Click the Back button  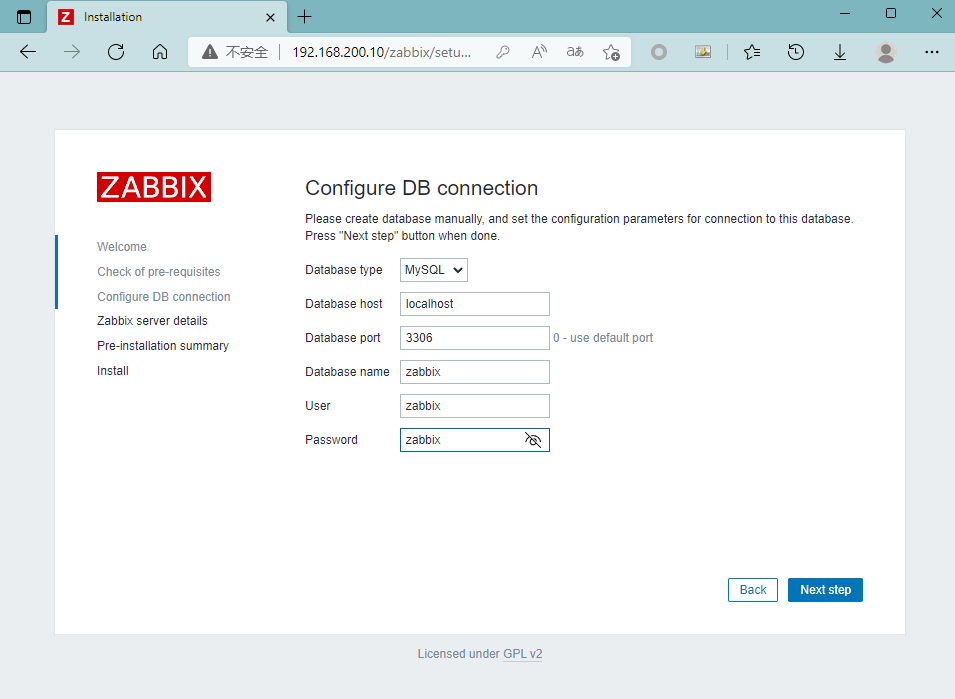click(x=753, y=590)
